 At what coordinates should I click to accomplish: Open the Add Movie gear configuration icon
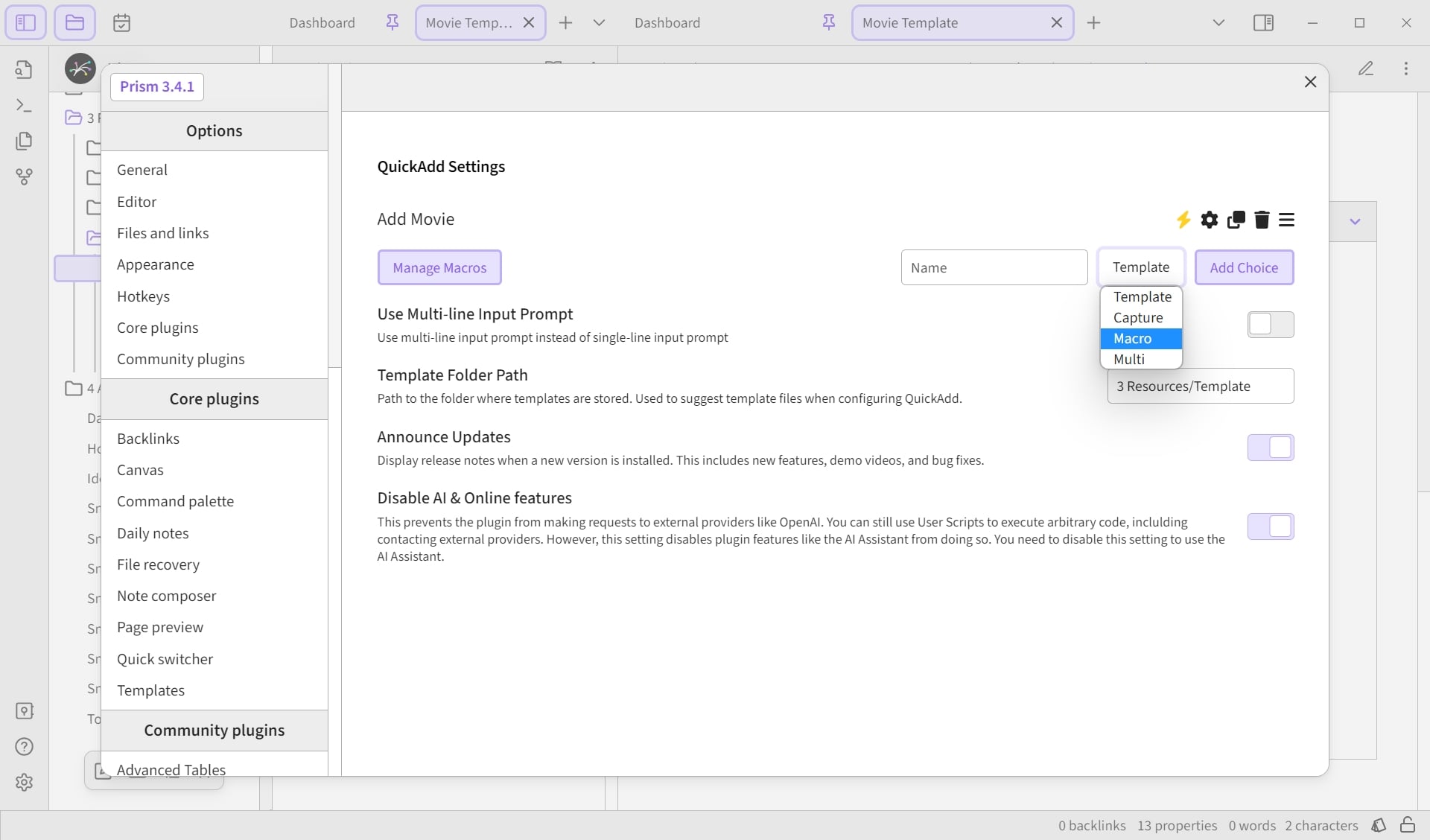pos(1210,220)
